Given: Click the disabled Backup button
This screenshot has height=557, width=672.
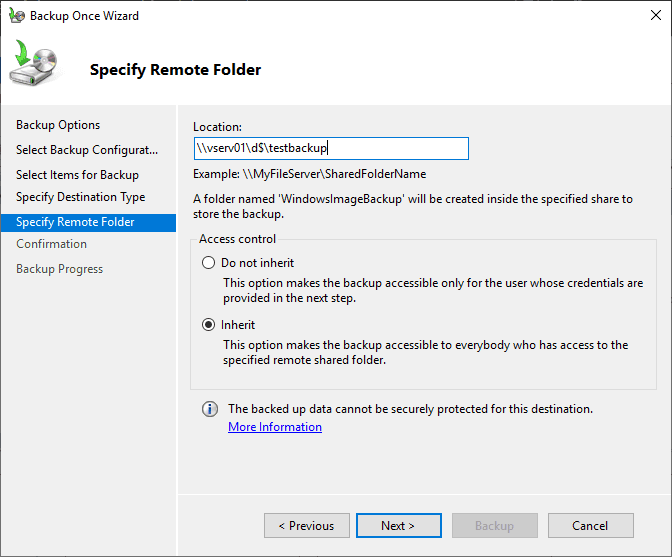Looking at the screenshot, I should click(494, 525).
